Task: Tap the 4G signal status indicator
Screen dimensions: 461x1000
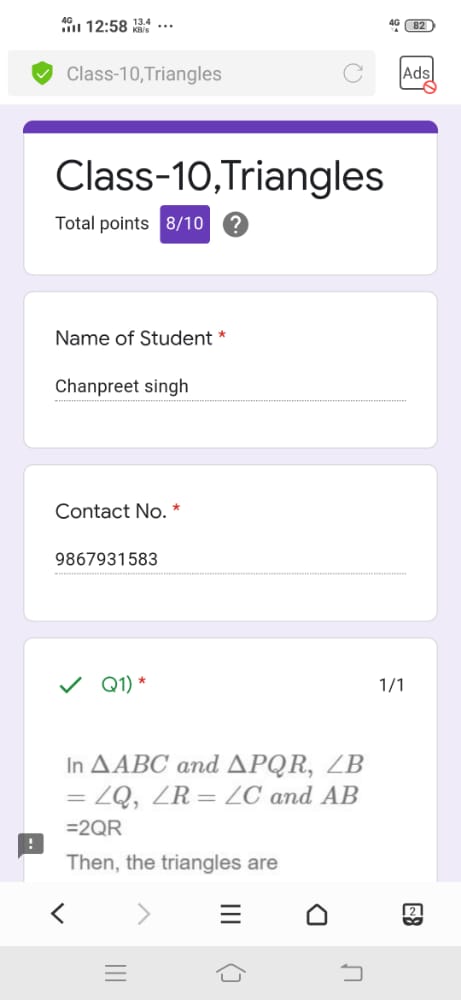Action: coord(70,26)
